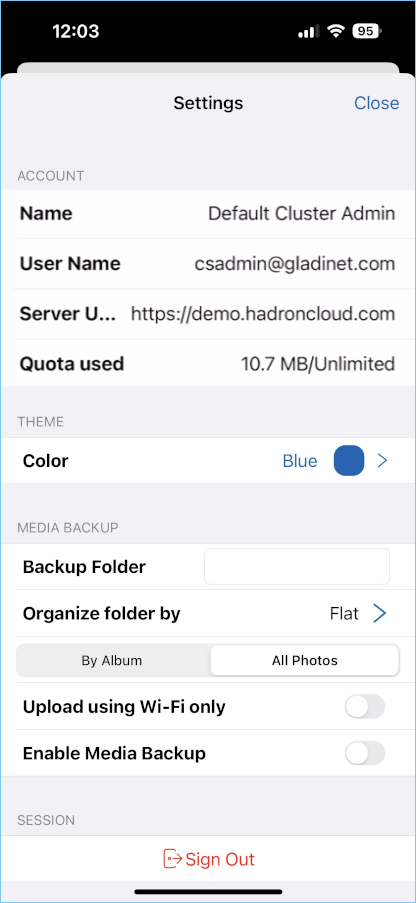Enable the Media Backup switch

coord(365,753)
